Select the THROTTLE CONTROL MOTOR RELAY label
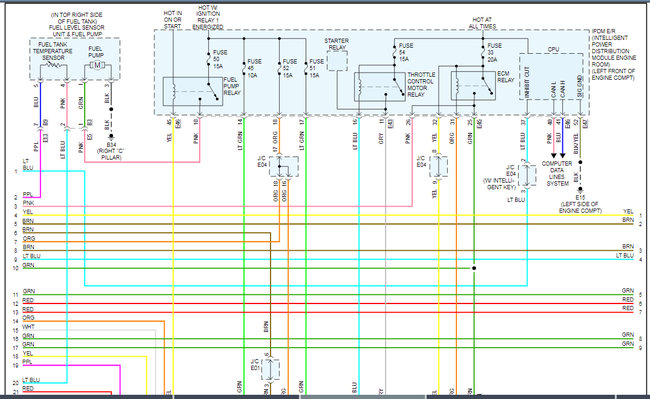This screenshot has height=399, width=650. [x=421, y=85]
